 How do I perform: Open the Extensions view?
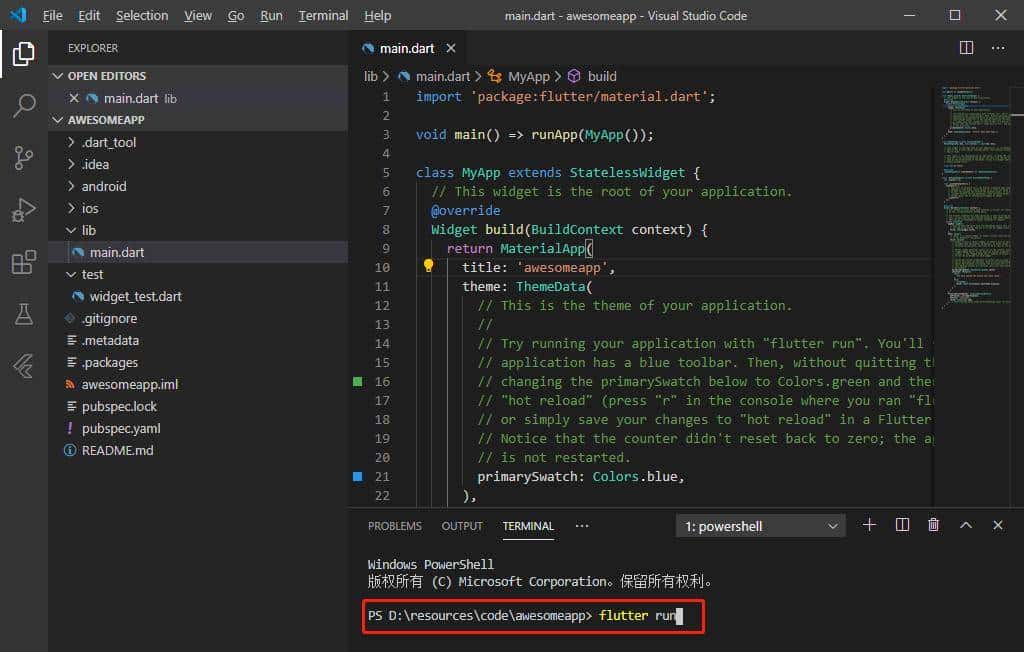(24, 263)
